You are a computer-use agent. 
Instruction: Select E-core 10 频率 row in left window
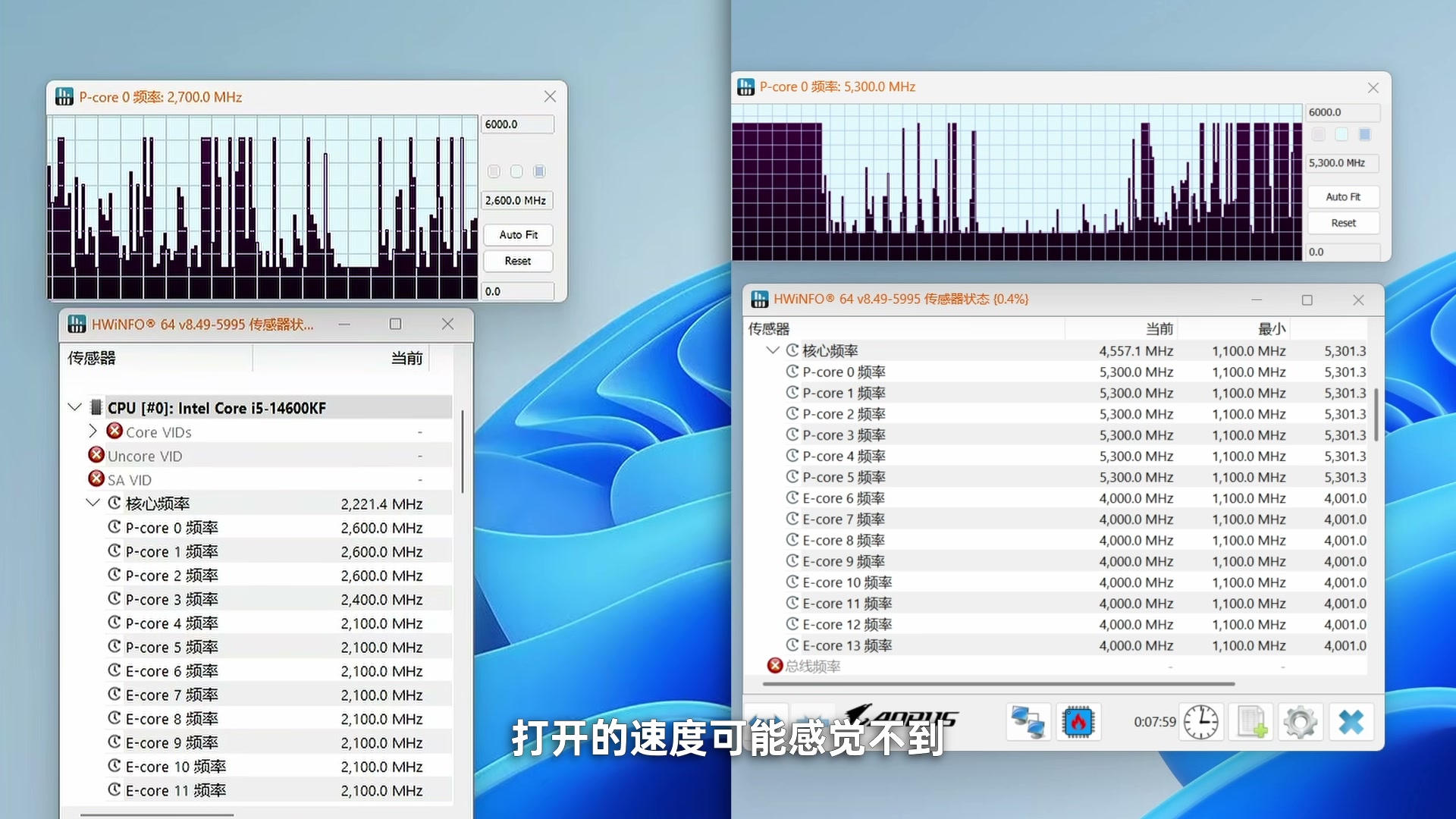click(258, 767)
